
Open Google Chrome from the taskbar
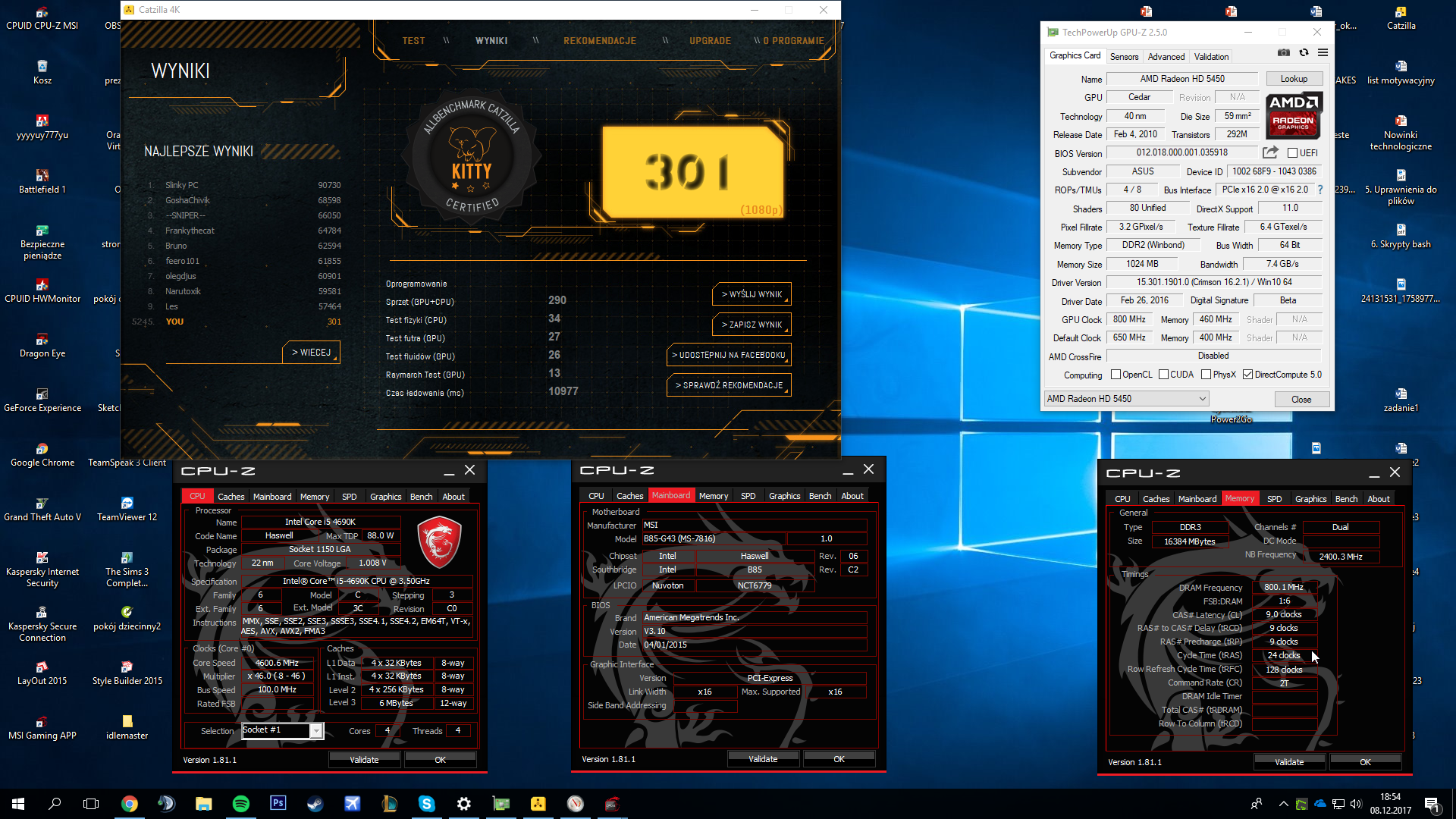point(130,804)
